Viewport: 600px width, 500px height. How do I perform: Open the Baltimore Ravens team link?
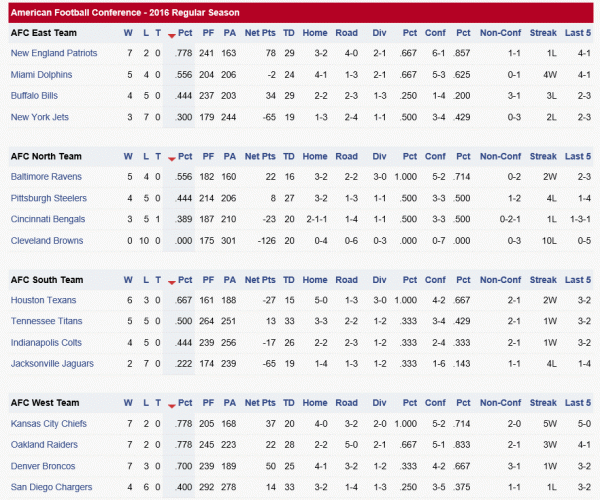(46, 177)
